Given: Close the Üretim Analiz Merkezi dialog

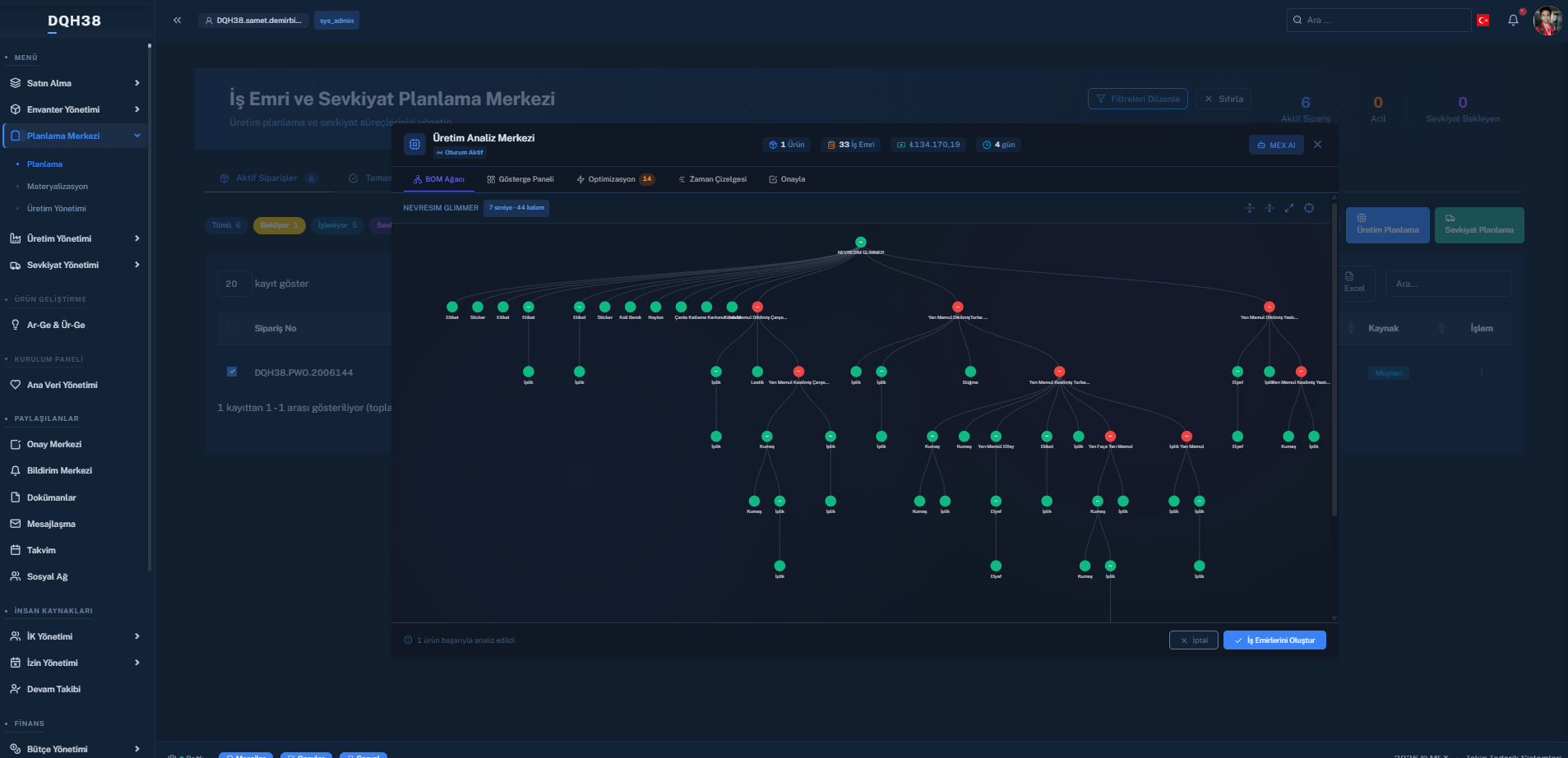Looking at the screenshot, I should (x=1317, y=145).
